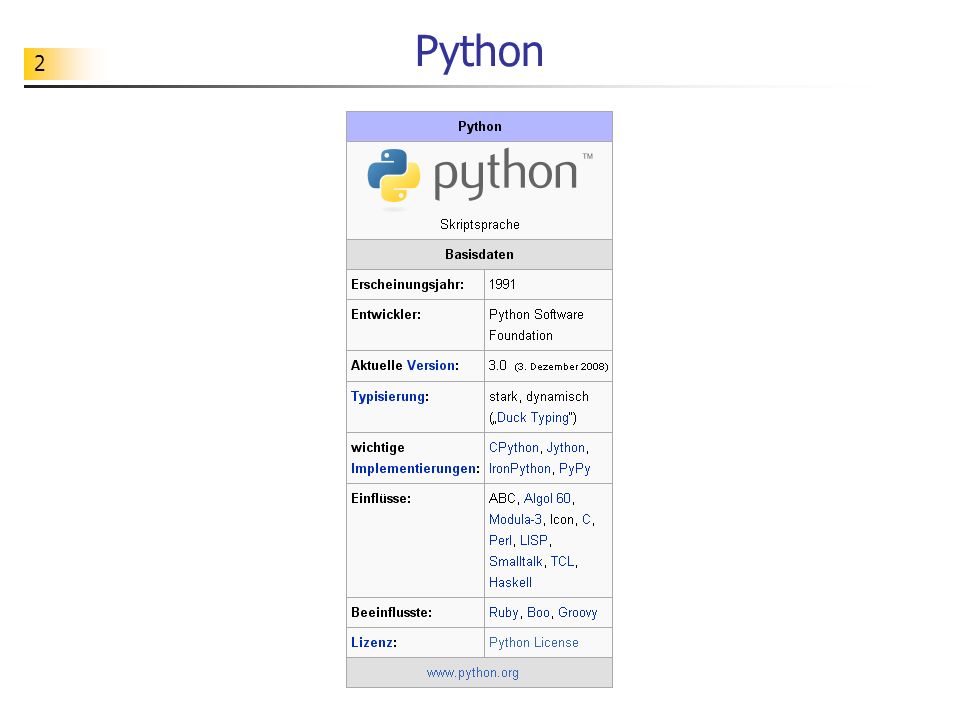This screenshot has height=720, width=960.
Task: Open the Haskell link
Action: (x=510, y=582)
